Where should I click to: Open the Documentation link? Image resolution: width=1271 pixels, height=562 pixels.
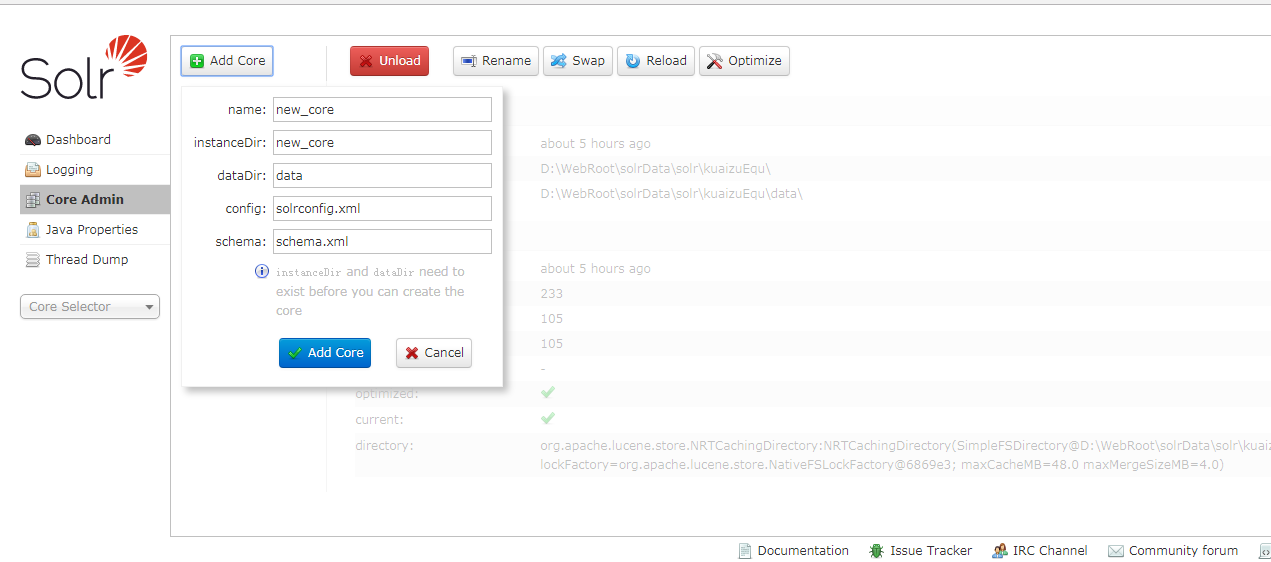803,551
